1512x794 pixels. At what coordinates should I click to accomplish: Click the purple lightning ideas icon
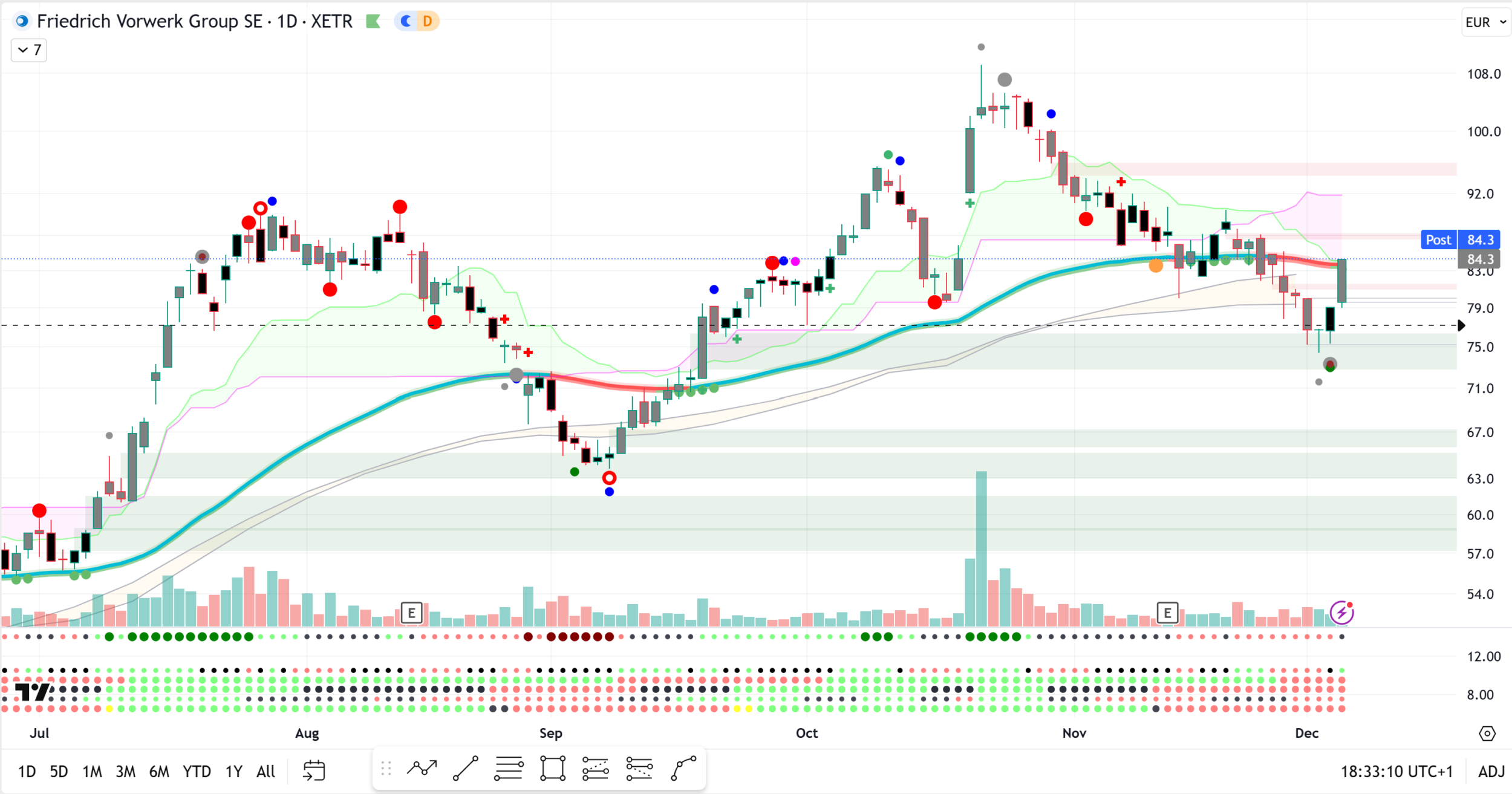click(x=1341, y=613)
